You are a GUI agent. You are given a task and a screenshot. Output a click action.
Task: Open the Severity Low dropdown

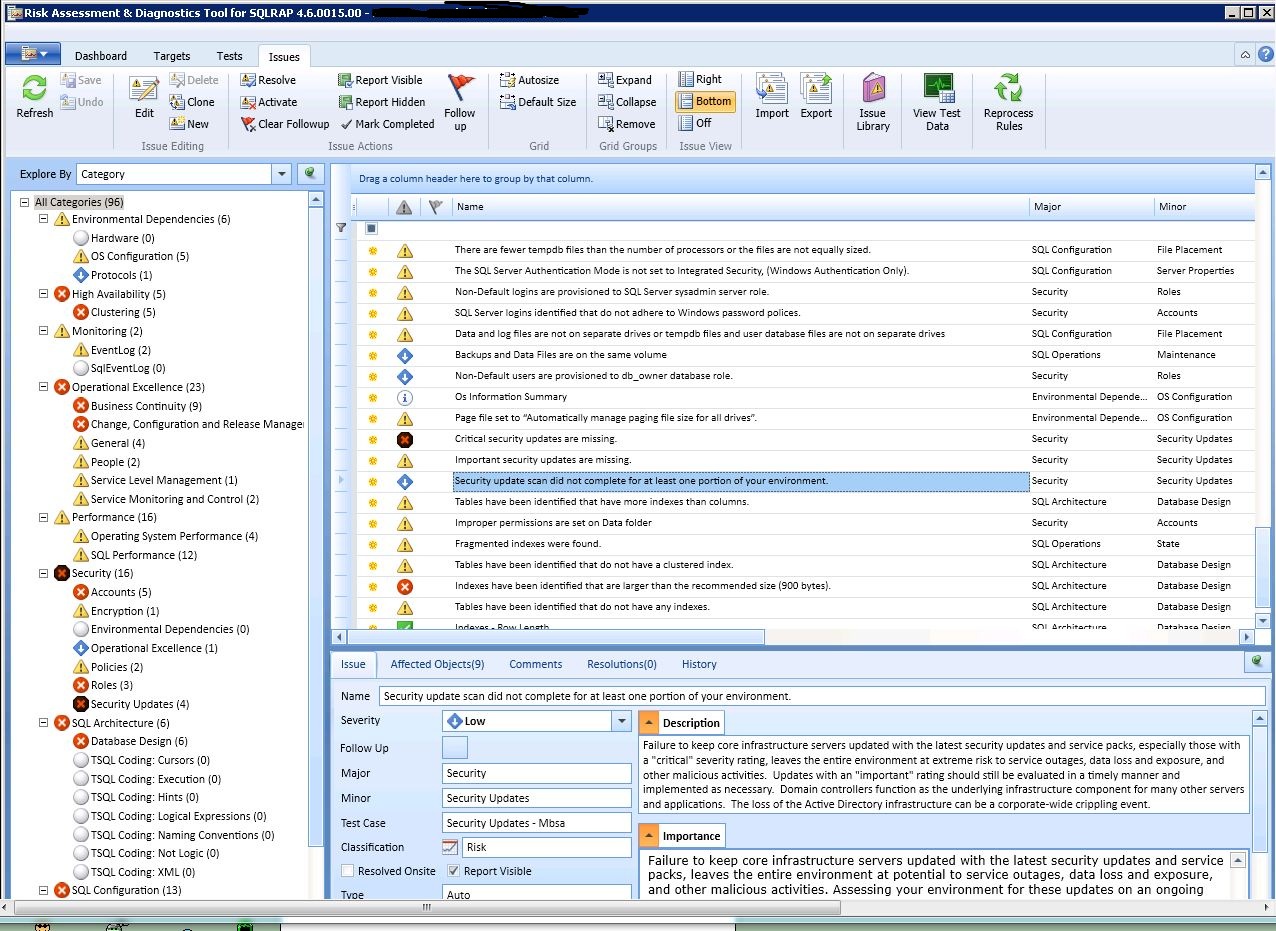point(622,720)
